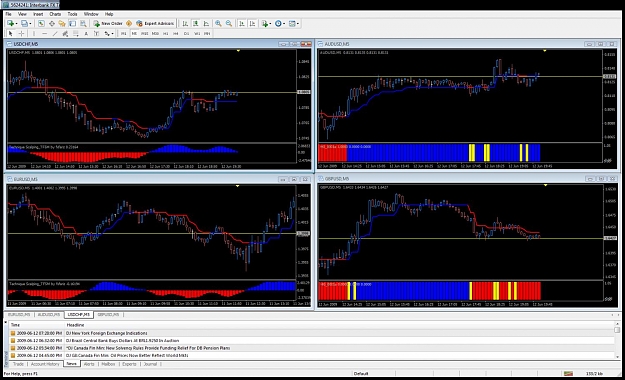This screenshot has width=625, height=380.
Task: Select the Text tool marked A
Action: point(86,33)
